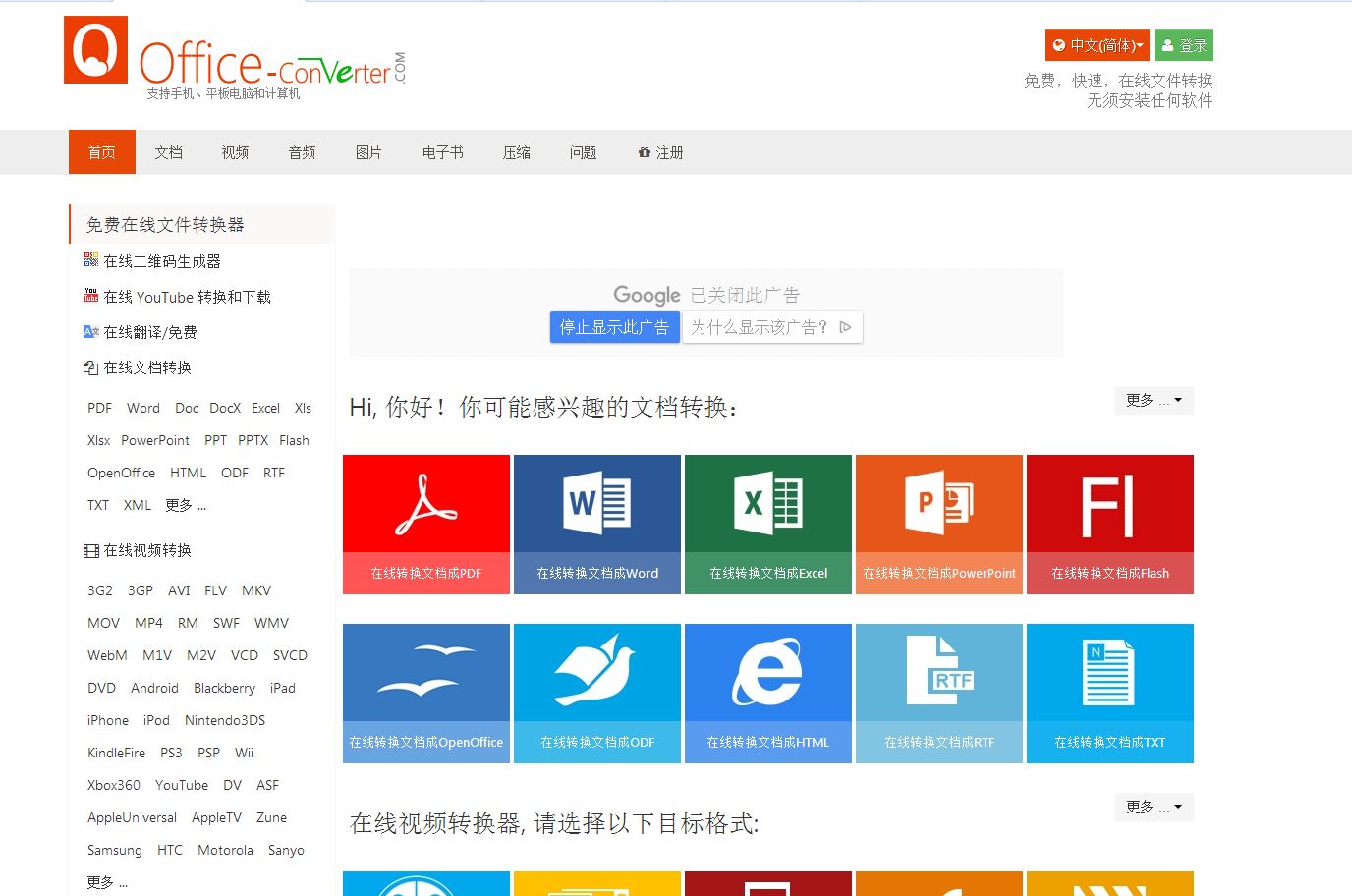The image size is (1352, 896).
Task: Open the TXT conversion tile
Action: pyautogui.click(x=1110, y=694)
